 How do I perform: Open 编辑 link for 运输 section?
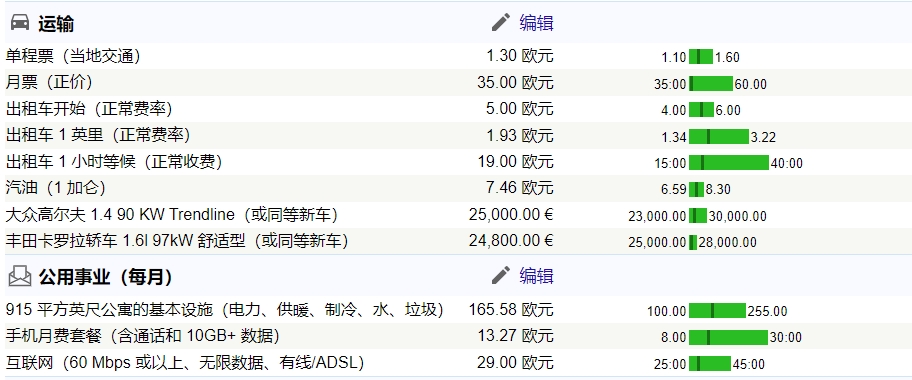click(x=536, y=23)
